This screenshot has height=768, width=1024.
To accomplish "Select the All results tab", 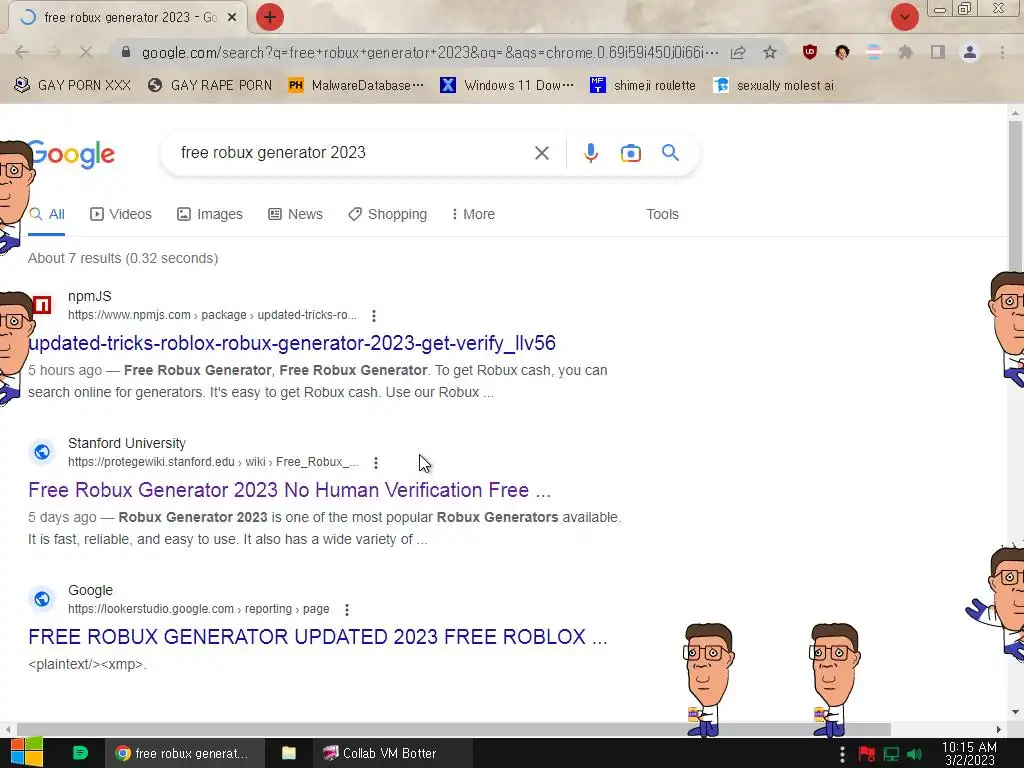I will tap(47, 214).
